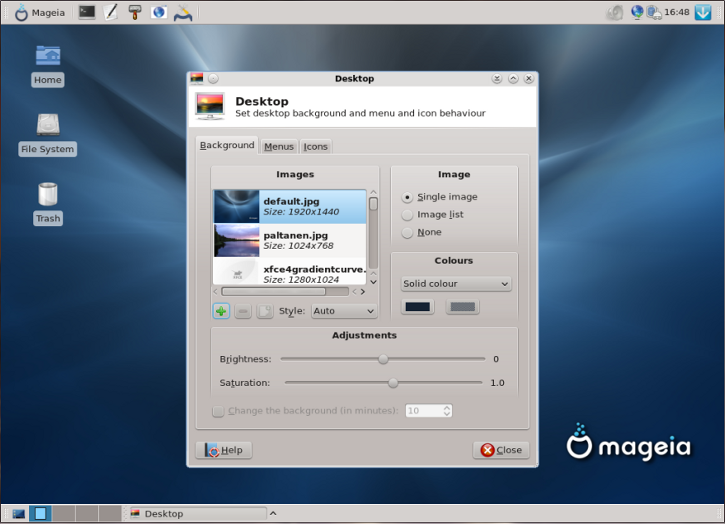Screen dimensions: 725x524
Task: Launch the text editor pencil icon
Action: click(111, 12)
